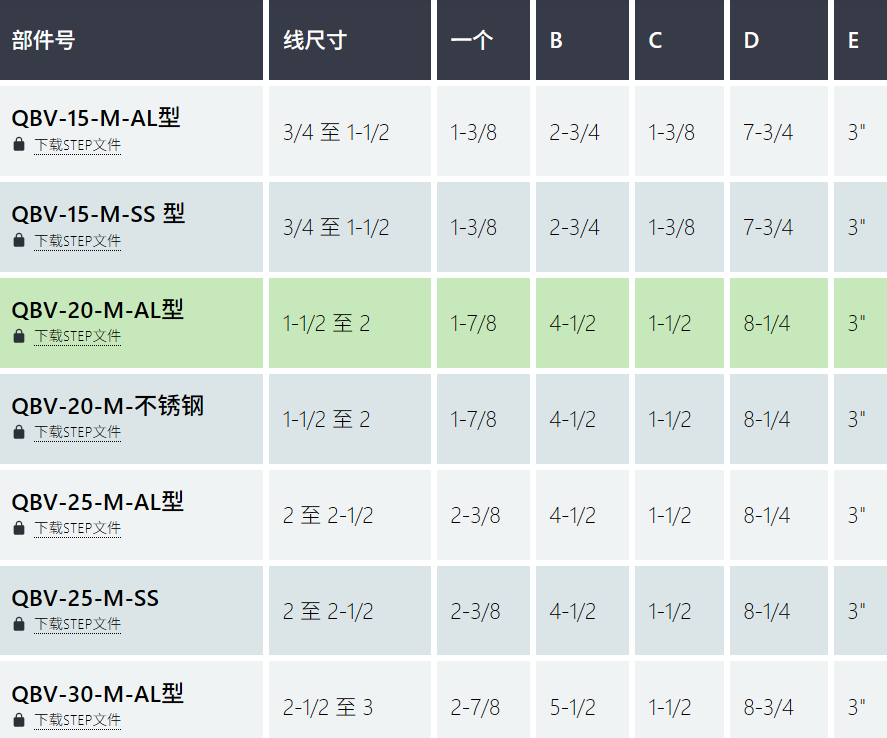Select the highlighted QBV-20-M-AL型 part name
The image size is (887, 738).
97,310
